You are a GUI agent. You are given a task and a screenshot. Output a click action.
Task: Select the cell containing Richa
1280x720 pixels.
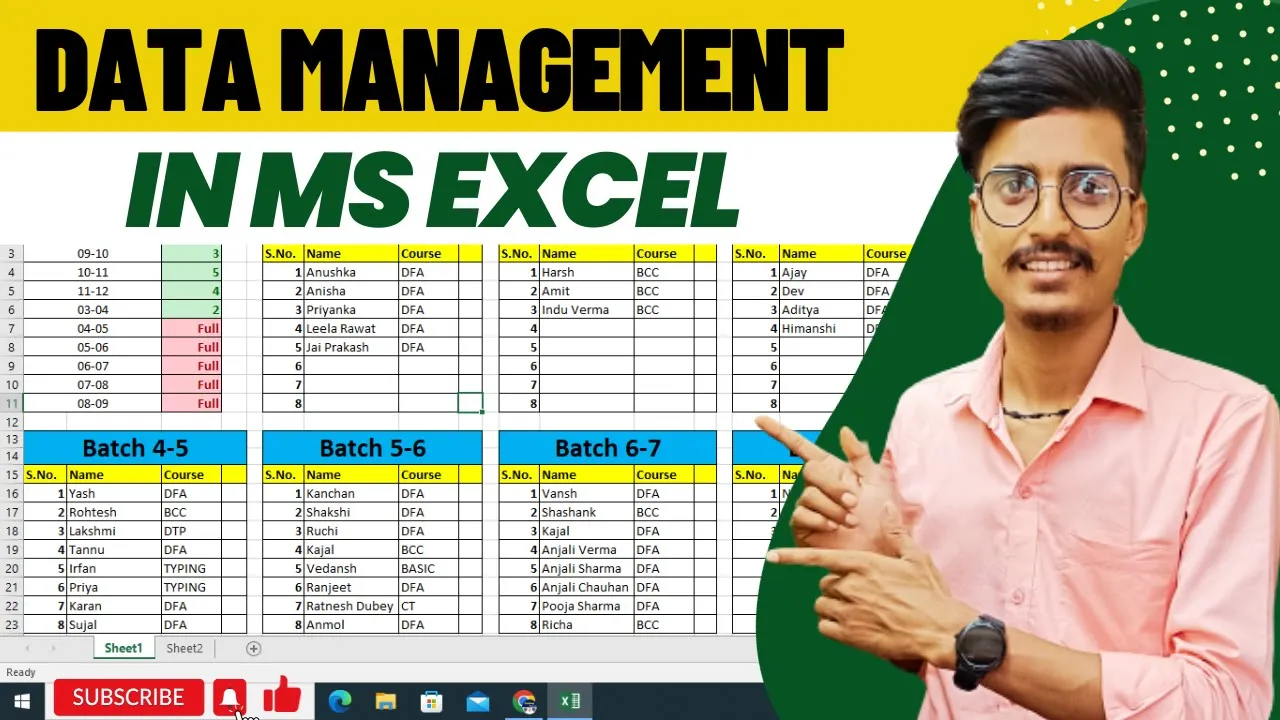[587, 625]
